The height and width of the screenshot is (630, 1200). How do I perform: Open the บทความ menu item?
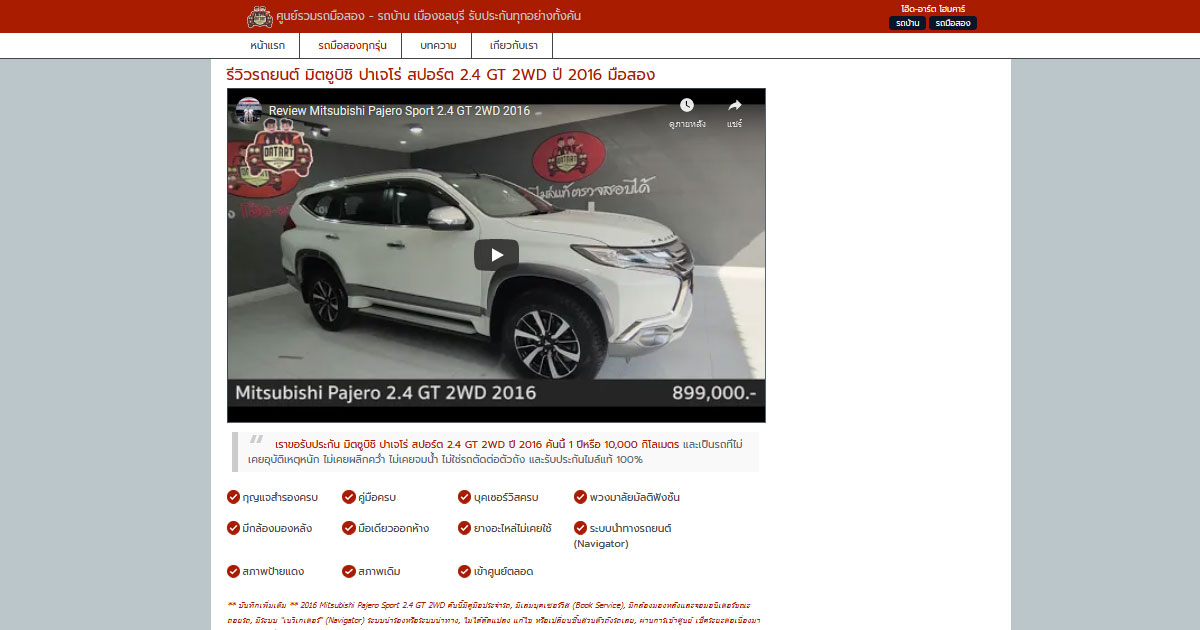pos(438,46)
